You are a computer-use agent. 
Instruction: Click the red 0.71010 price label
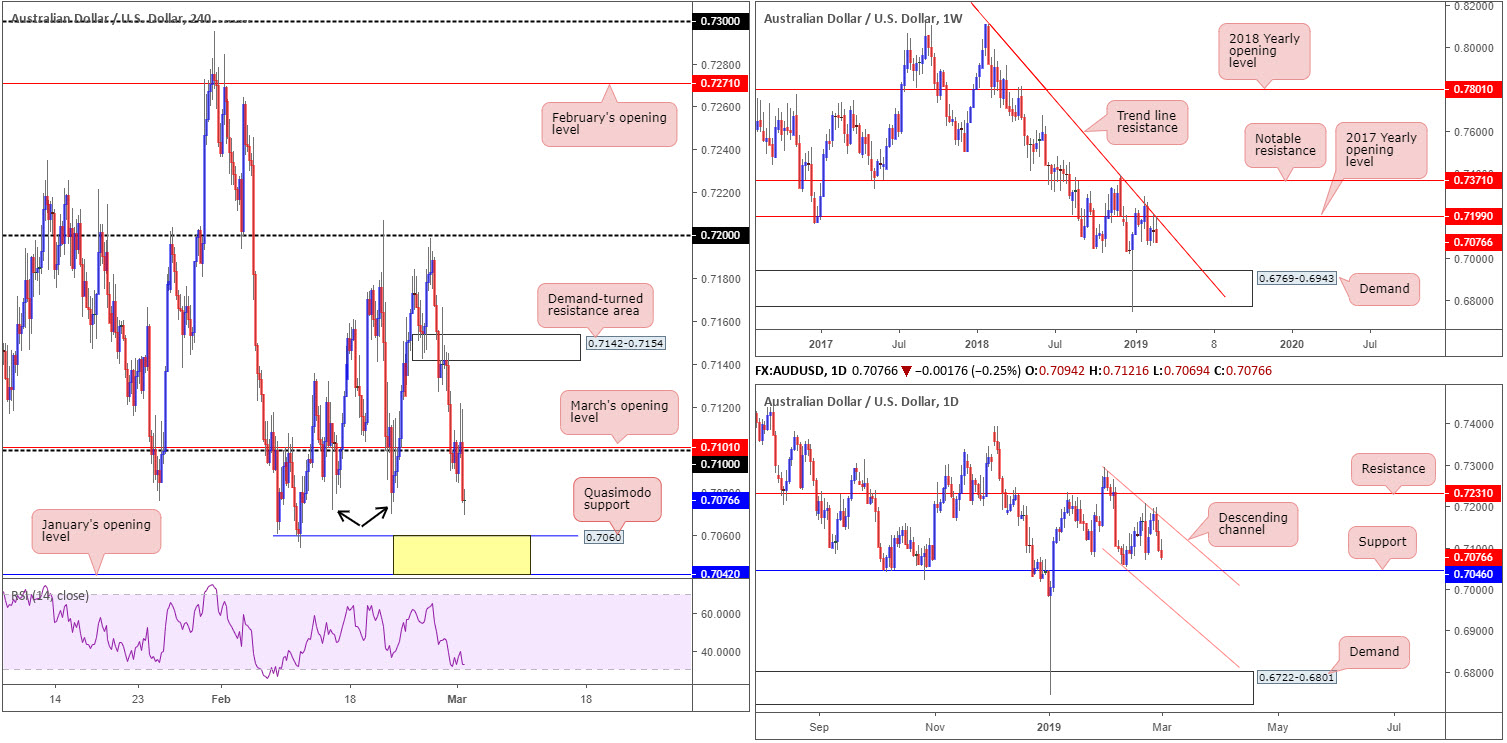[x=720, y=447]
